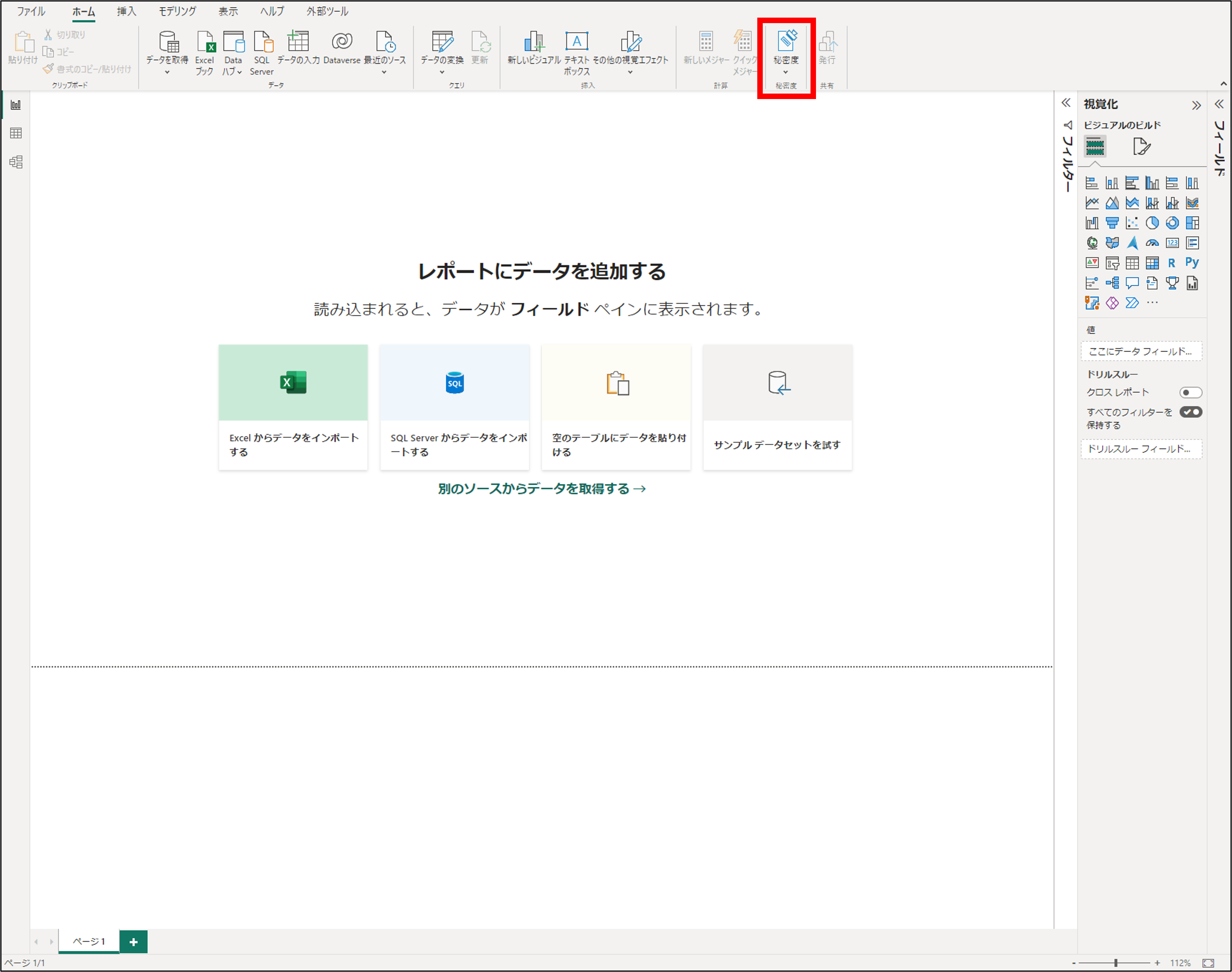This screenshot has height=972, width=1232.
Task: Add a new page with the plus button
Action: click(x=134, y=942)
